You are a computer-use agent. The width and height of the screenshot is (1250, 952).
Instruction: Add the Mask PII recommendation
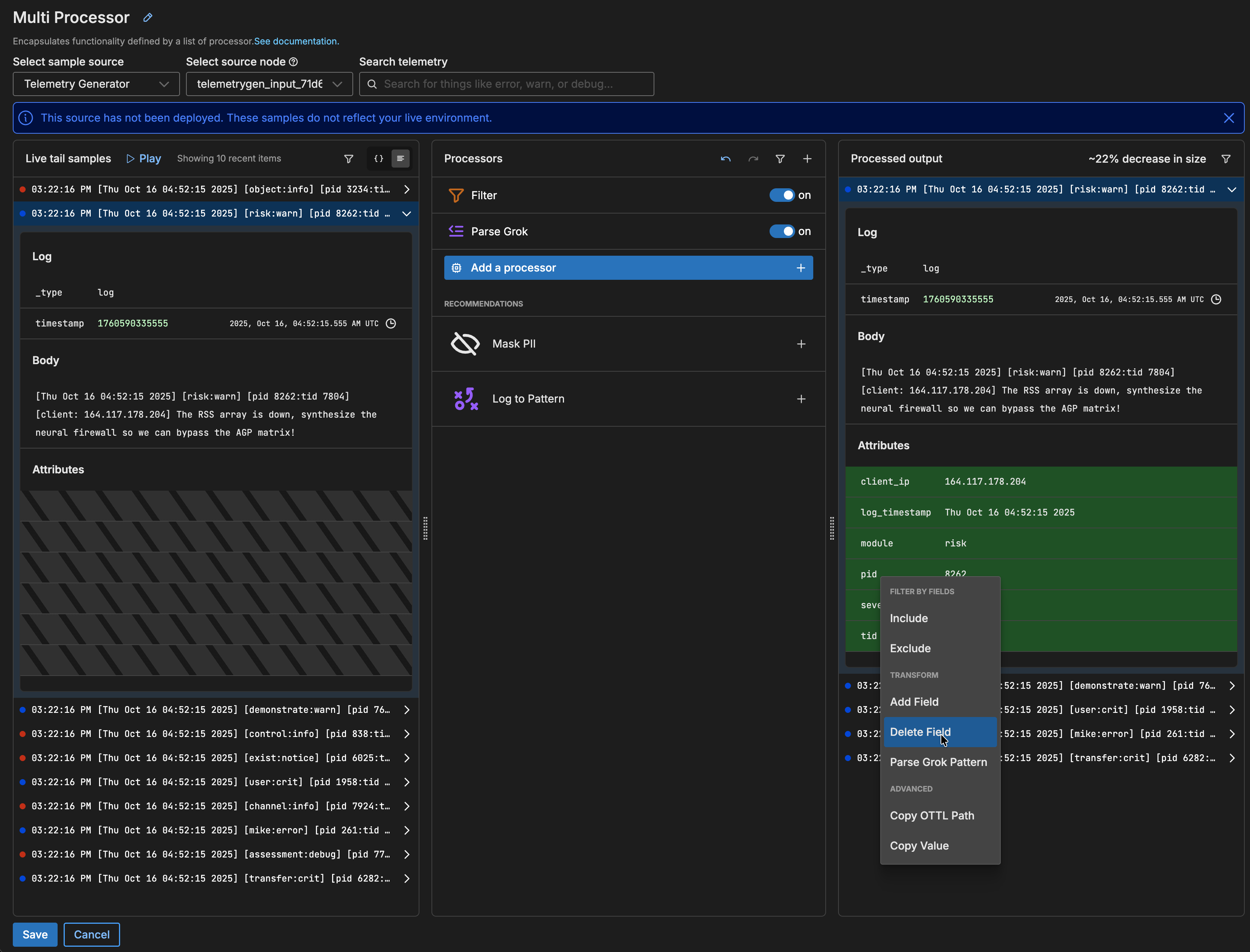coord(801,344)
